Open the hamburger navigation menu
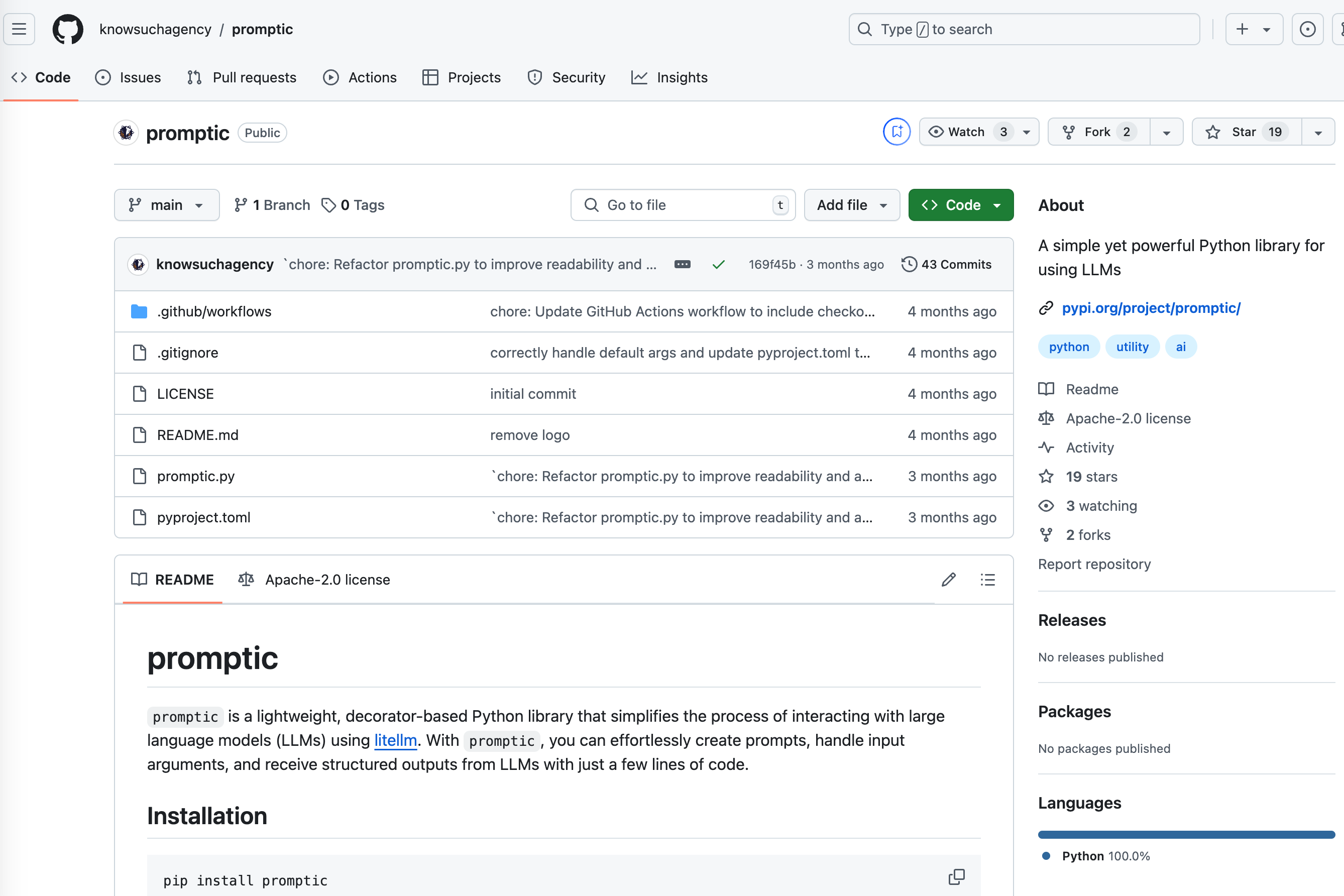The image size is (1344, 896). tap(19, 29)
